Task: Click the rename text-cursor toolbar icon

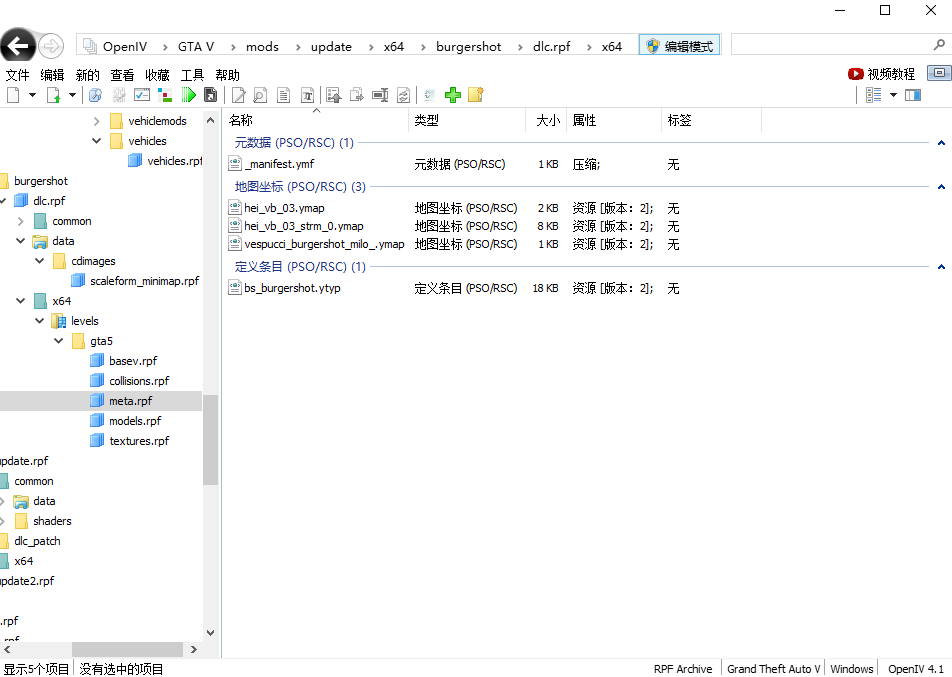Action: (381, 95)
